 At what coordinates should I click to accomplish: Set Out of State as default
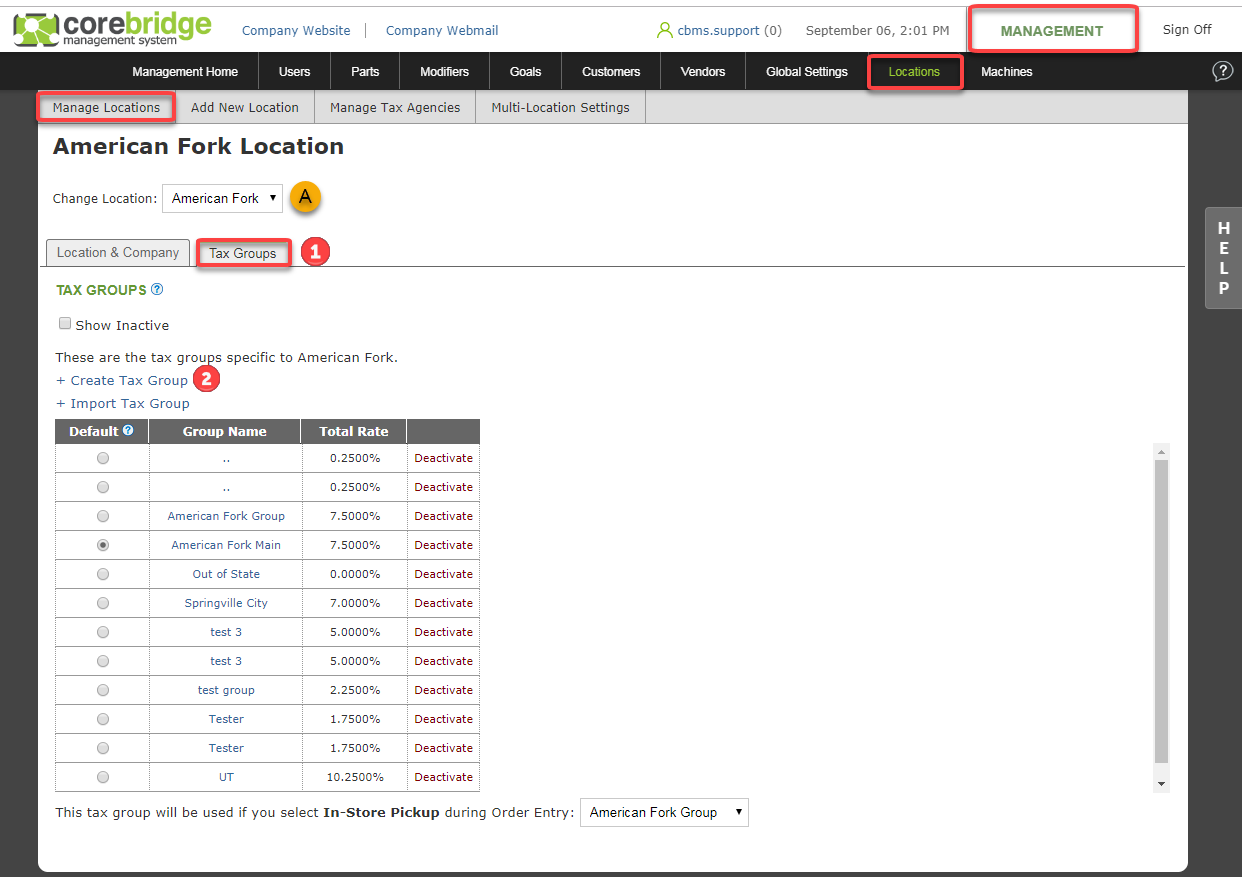(103, 574)
